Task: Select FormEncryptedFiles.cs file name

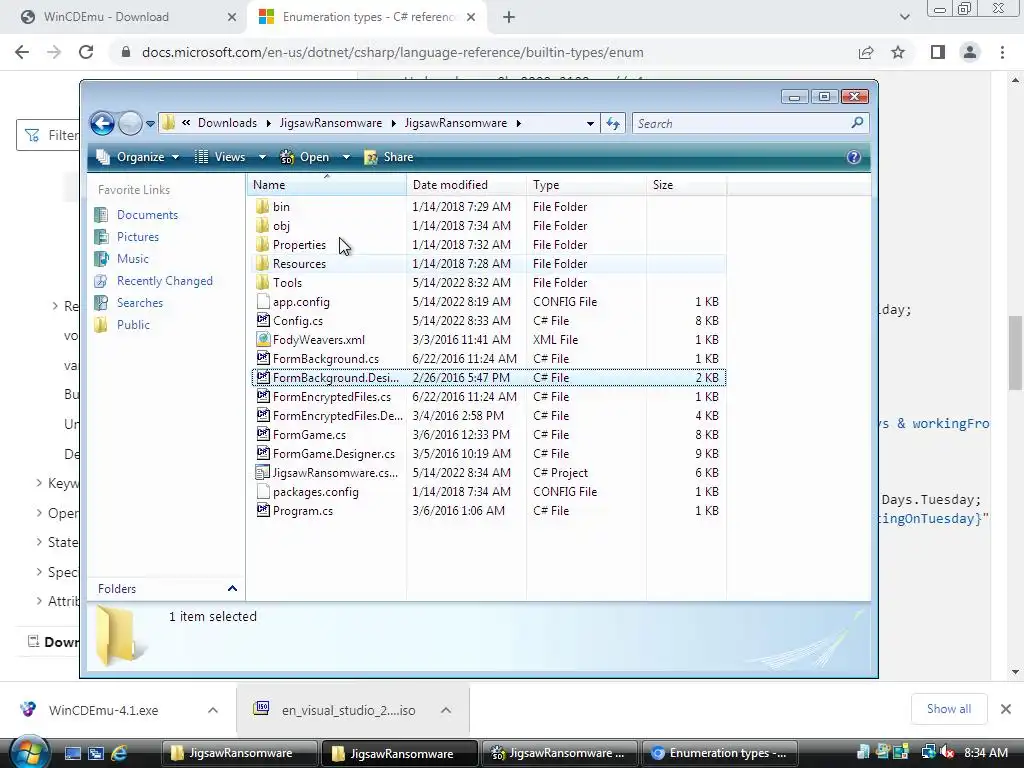Action: [x=332, y=396]
